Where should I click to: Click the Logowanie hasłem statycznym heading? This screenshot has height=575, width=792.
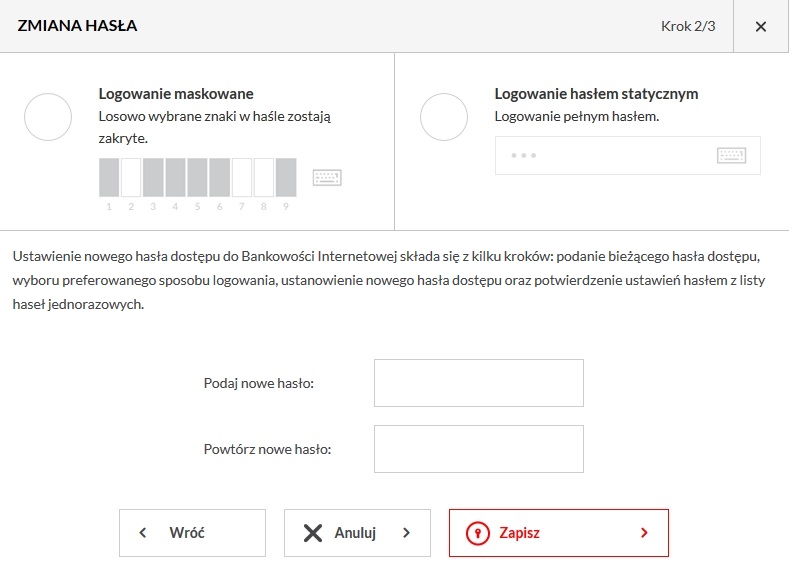point(596,94)
